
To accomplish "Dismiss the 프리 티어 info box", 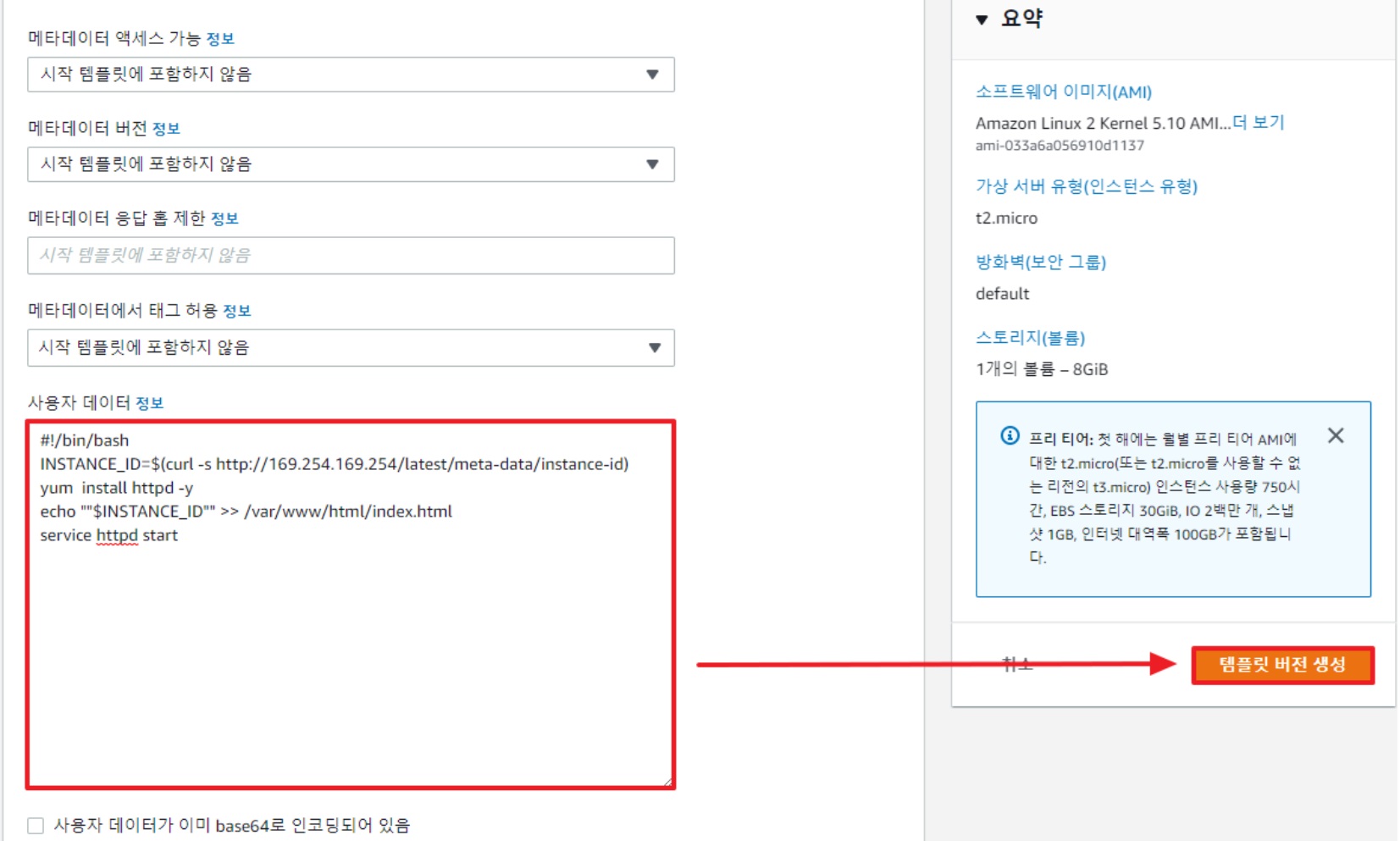I will (x=1336, y=435).
